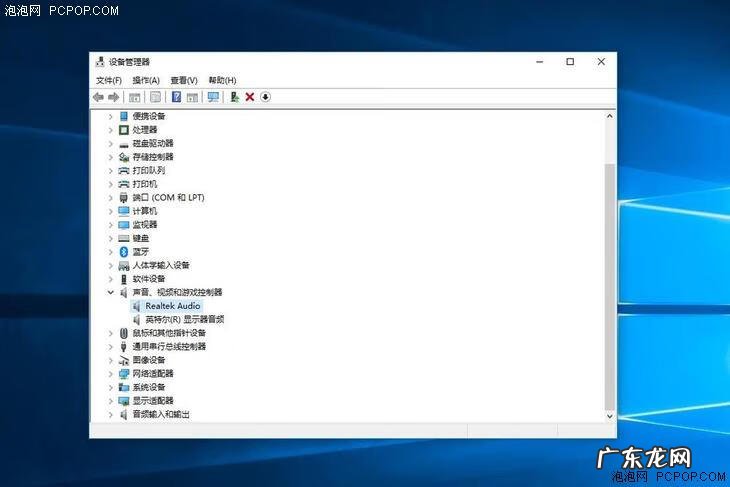Click the Forward arrow in toolbar
This screenshot has width=730, height=487.
tap(113, 97)
